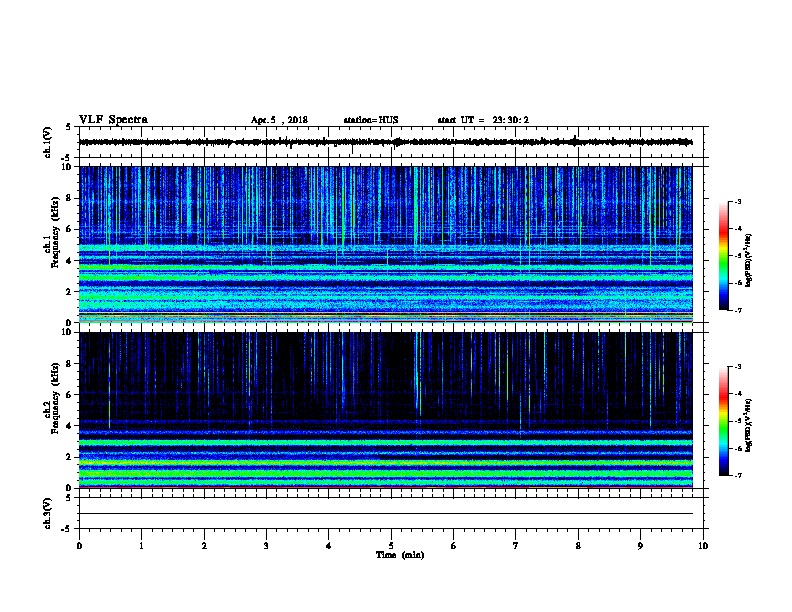Click the "6" kHz tick of ch.2 spectrogram
This screenshot has height=612, width=792.
click(x=70, y=395)
